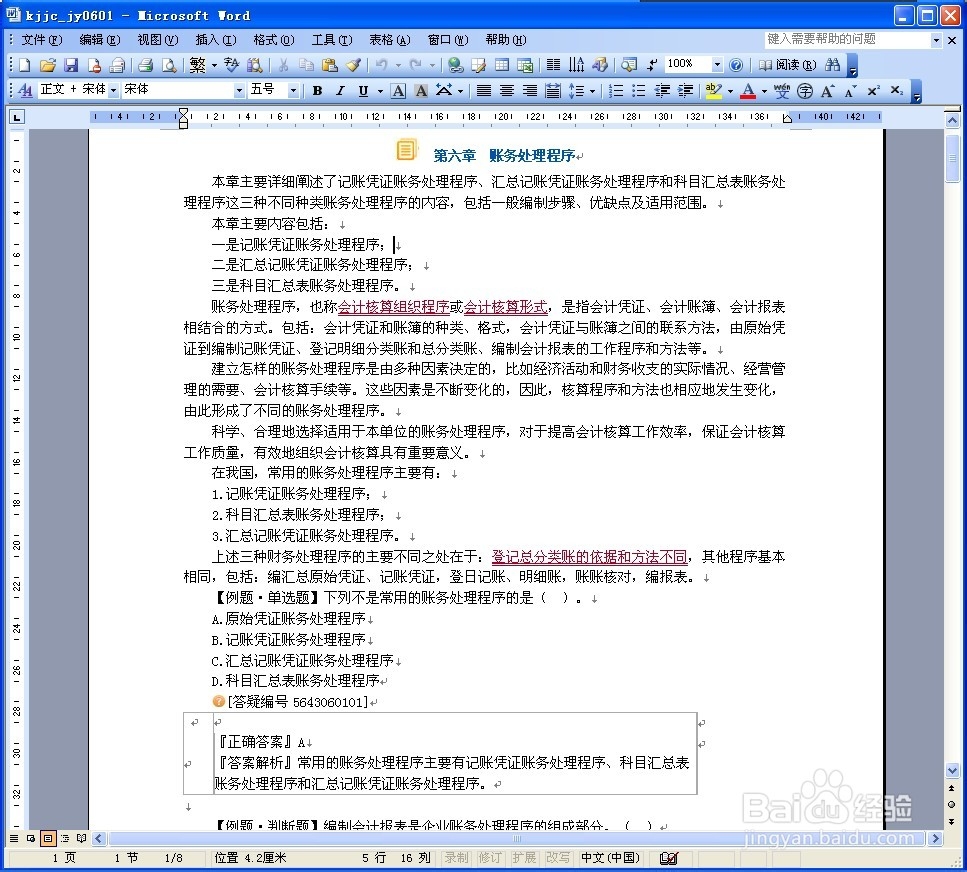967x872 pixels.
Task: Enable superscript formatting
Action: coord(873,90)
